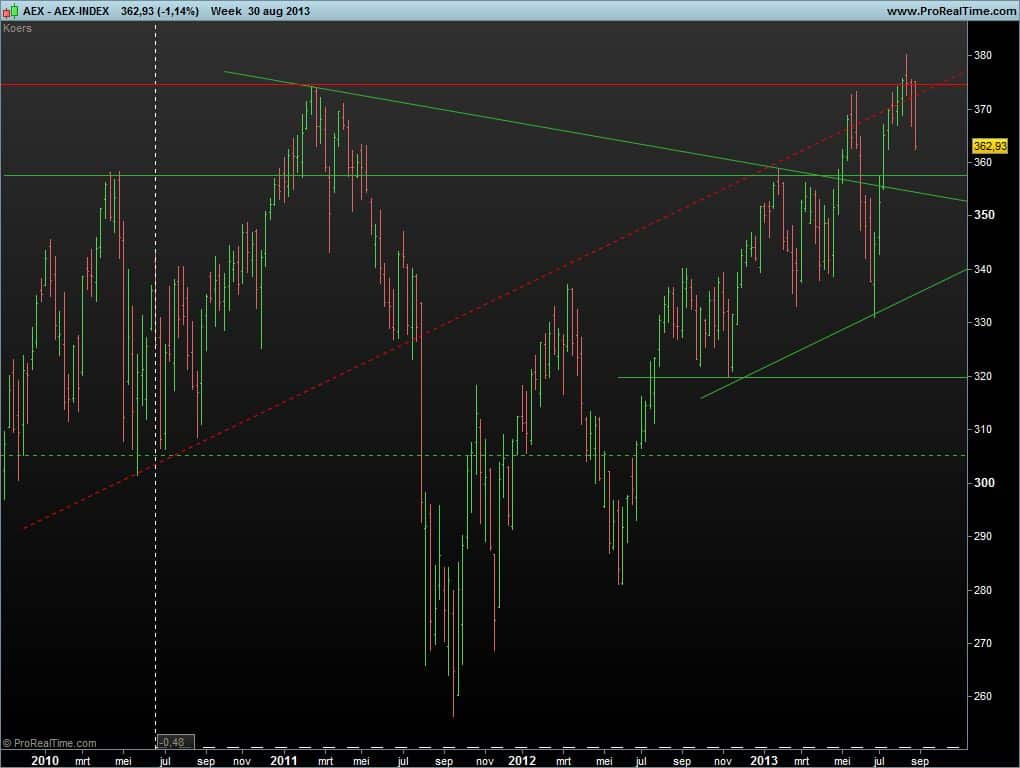Click the 2012 year label on time axis
Image resolution: width=1020 pixels, height=768 pixels.
coord(522,760)
